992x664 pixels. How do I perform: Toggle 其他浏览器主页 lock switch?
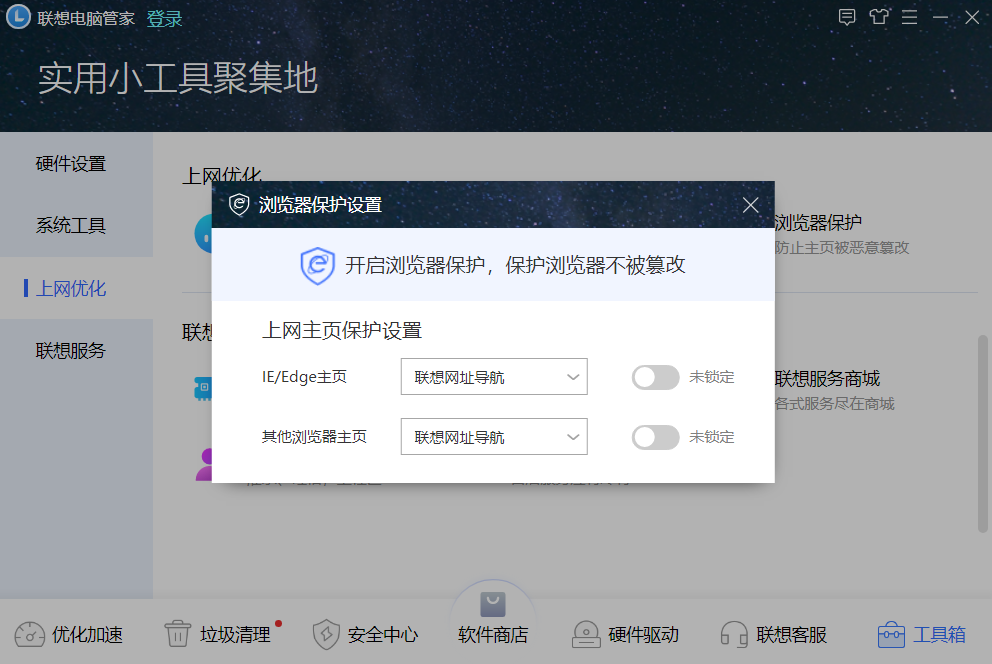point(655,438)
